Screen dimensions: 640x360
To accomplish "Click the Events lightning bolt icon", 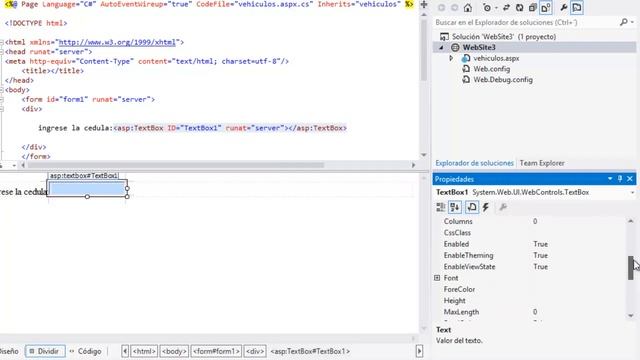I will point(486,207).
